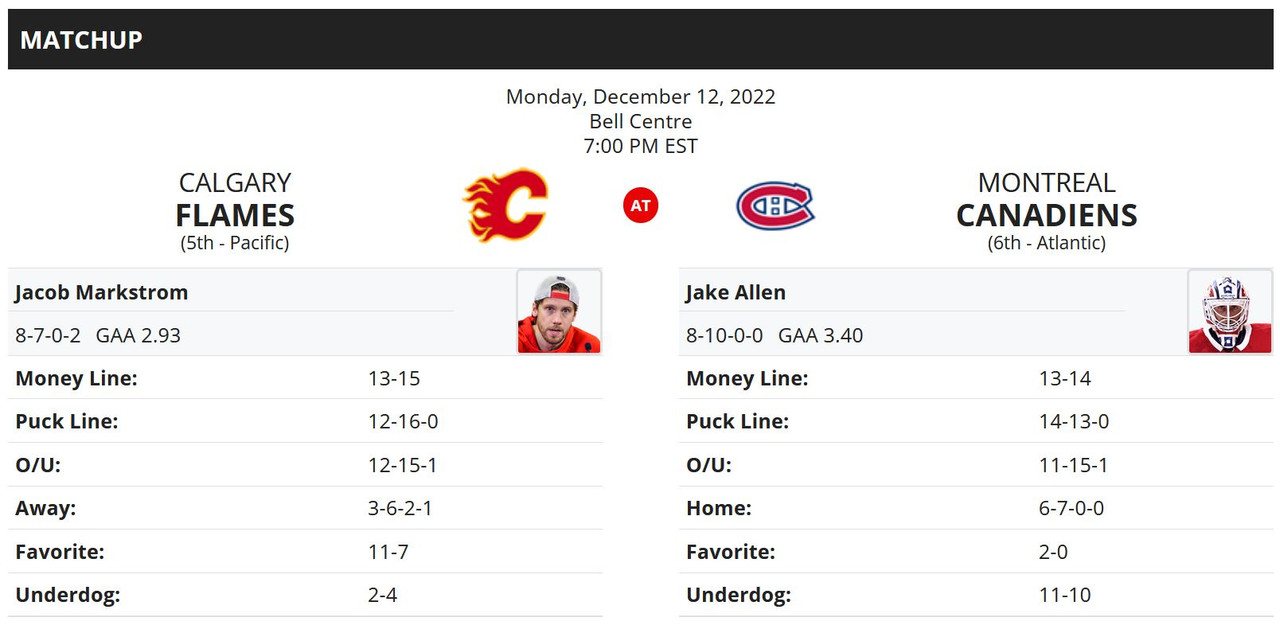This screenshot has width=1280, height=626.
Task: Click the Montreal Canadiens logo
Action: [775, 206]
